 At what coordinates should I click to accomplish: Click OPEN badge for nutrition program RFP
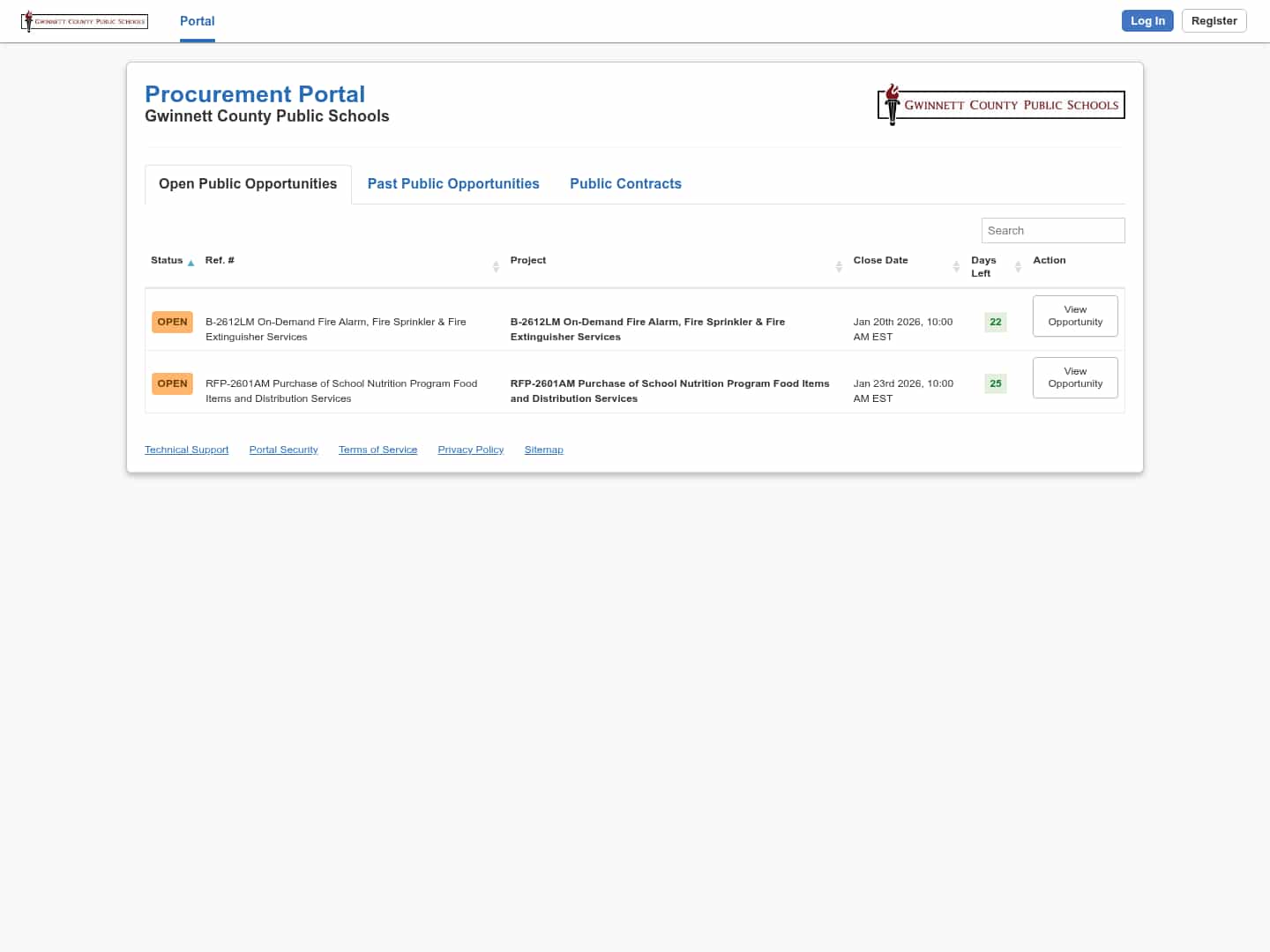point(172,383)
